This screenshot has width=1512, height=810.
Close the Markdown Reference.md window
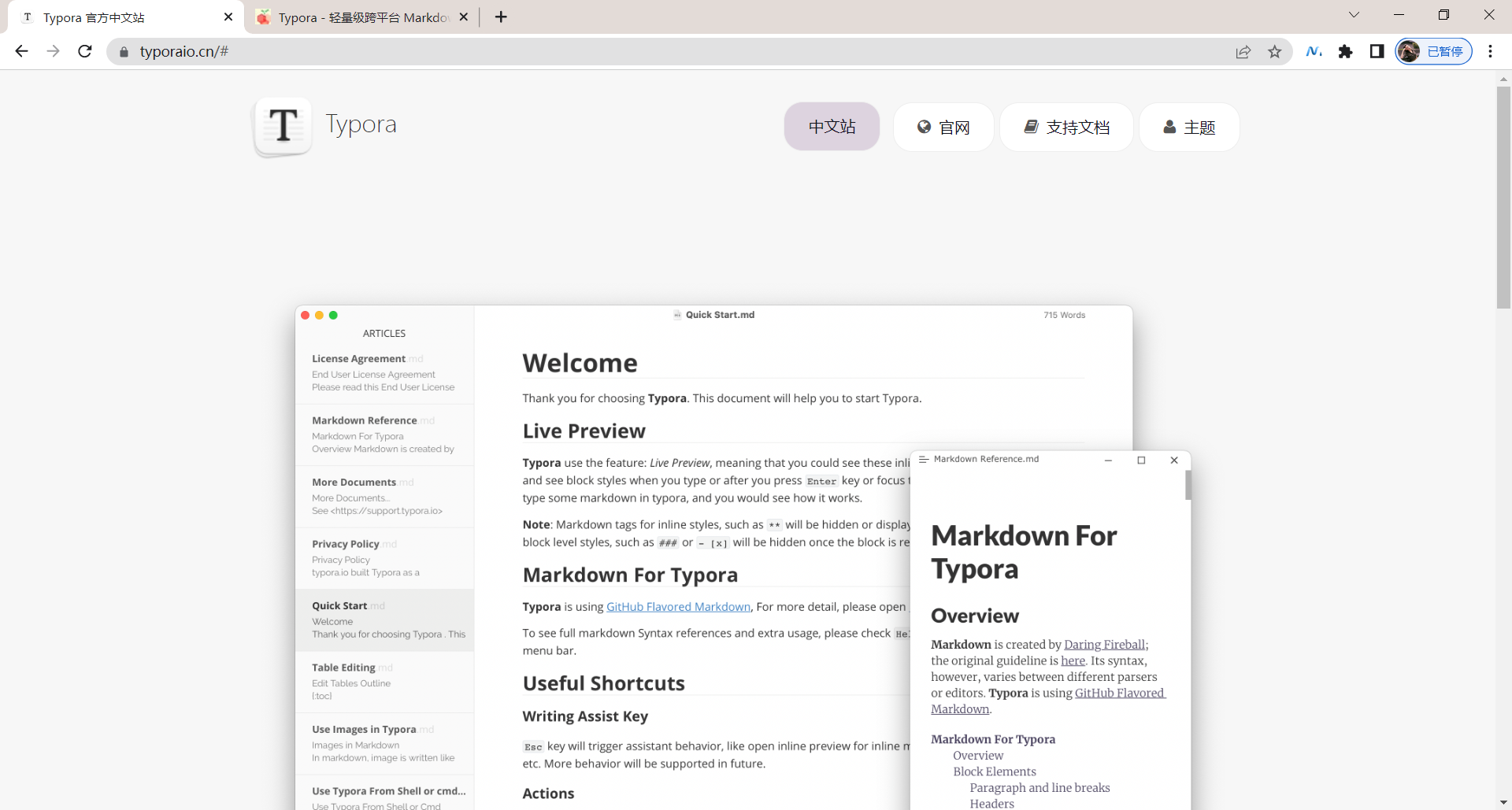(1174, 460)
